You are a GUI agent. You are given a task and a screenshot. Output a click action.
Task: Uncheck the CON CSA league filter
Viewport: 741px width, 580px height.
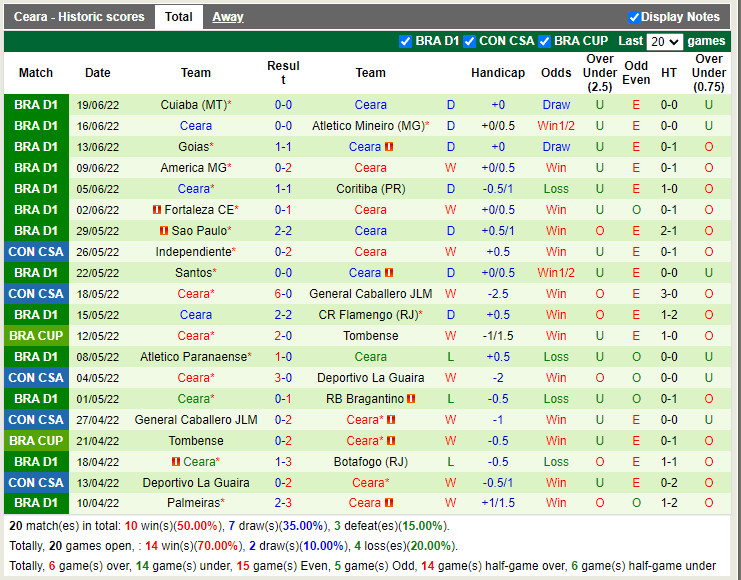tap(469, 42)
